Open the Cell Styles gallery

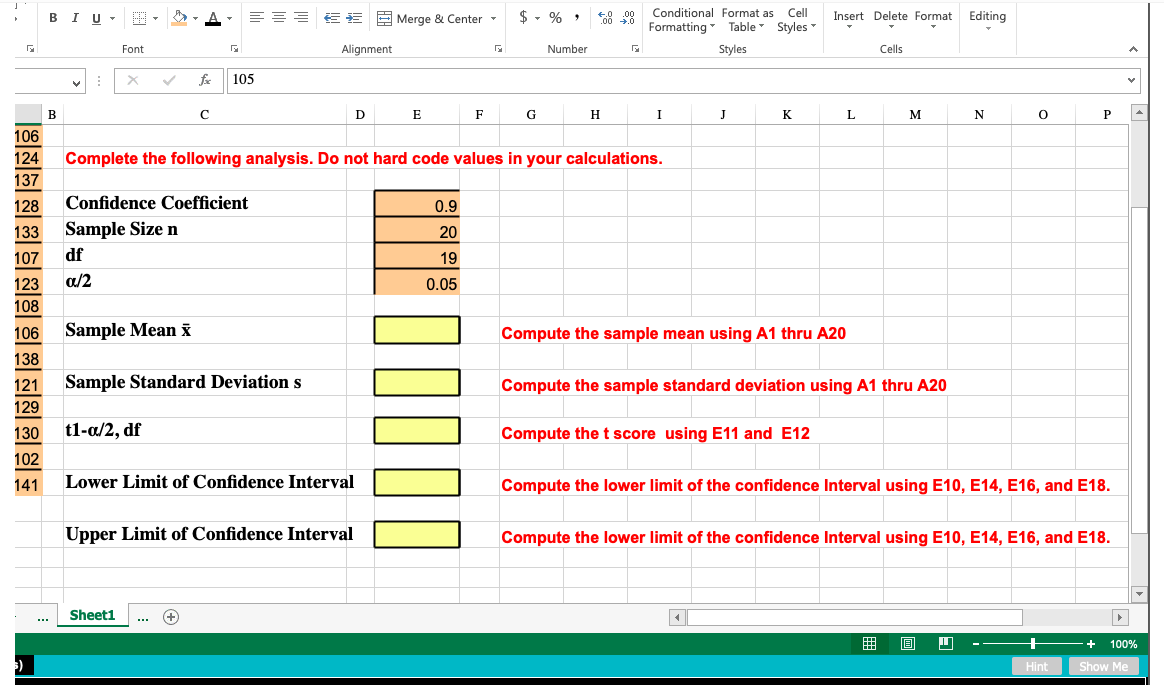(797, 20)
